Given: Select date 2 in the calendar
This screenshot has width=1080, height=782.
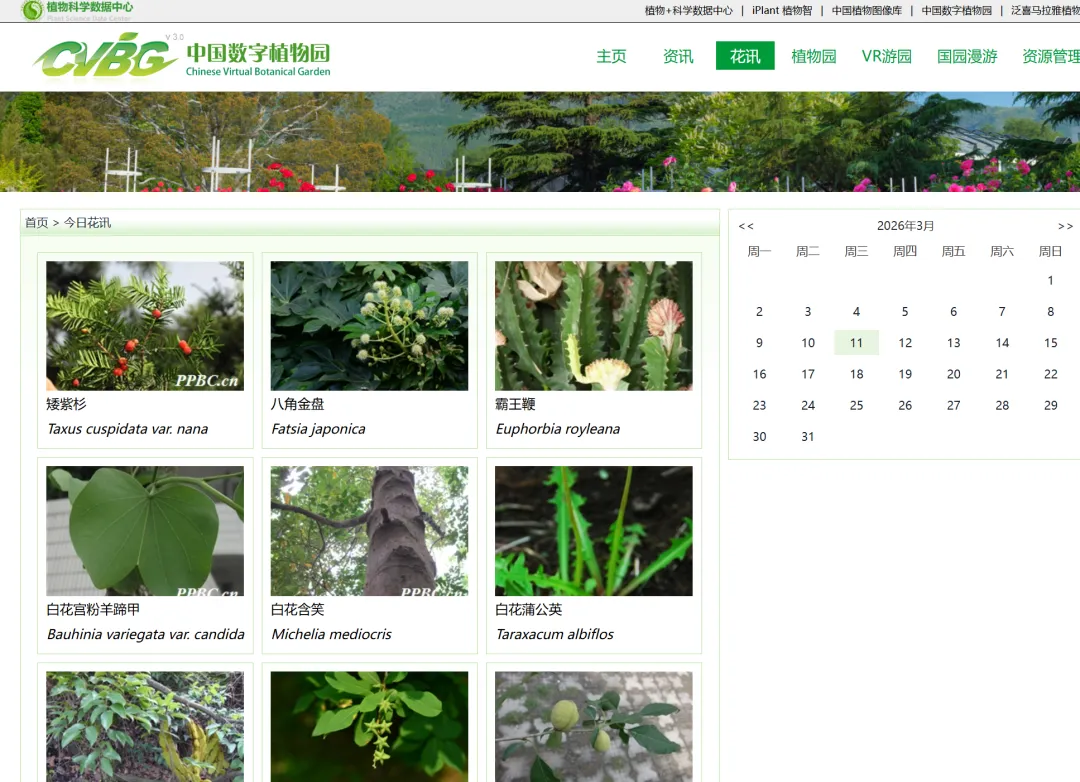Looking at the screenshot, I should [759, 311].
